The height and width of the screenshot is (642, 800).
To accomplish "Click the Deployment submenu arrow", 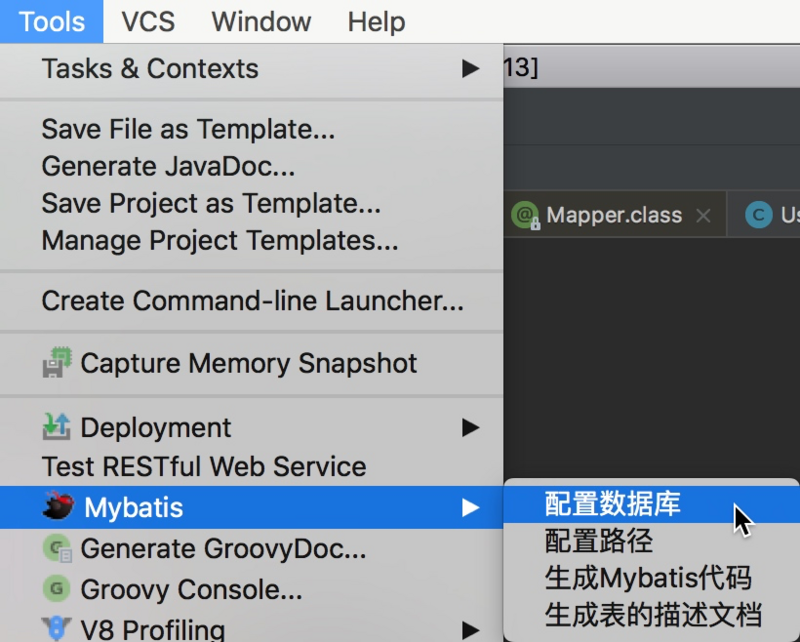I will [470, 427].
